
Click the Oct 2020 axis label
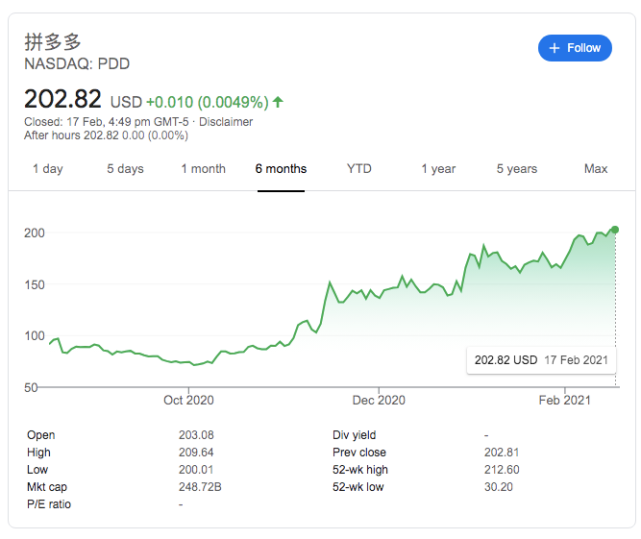point(188,400)
